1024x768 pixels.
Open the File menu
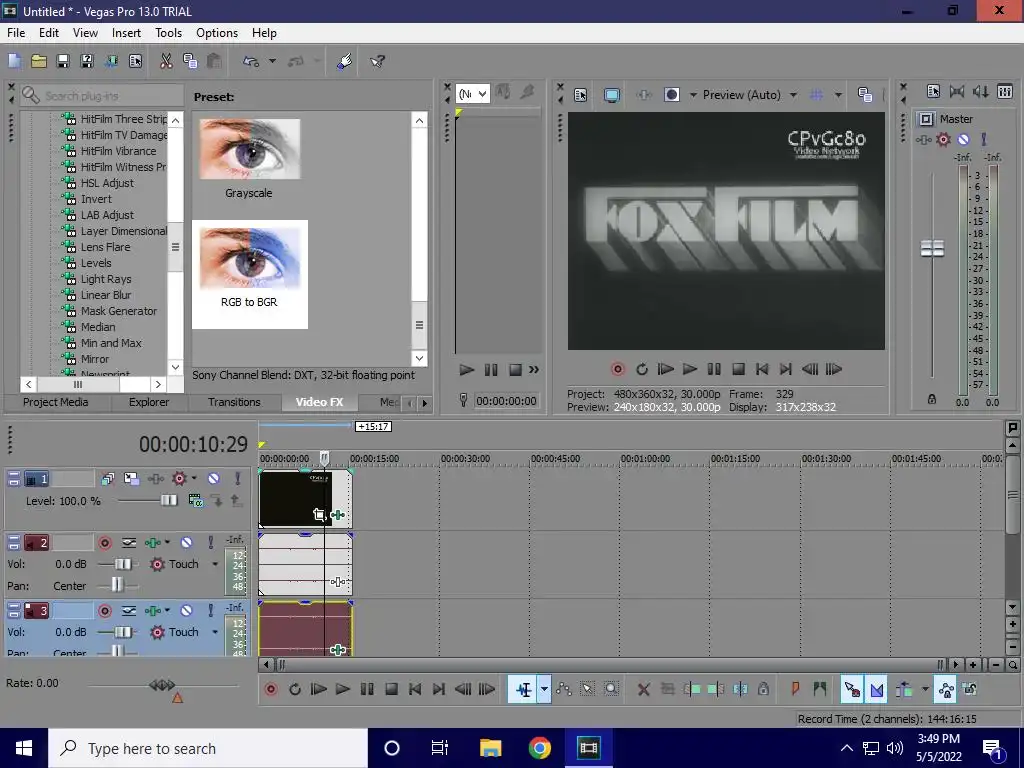(x=16, y=33)
